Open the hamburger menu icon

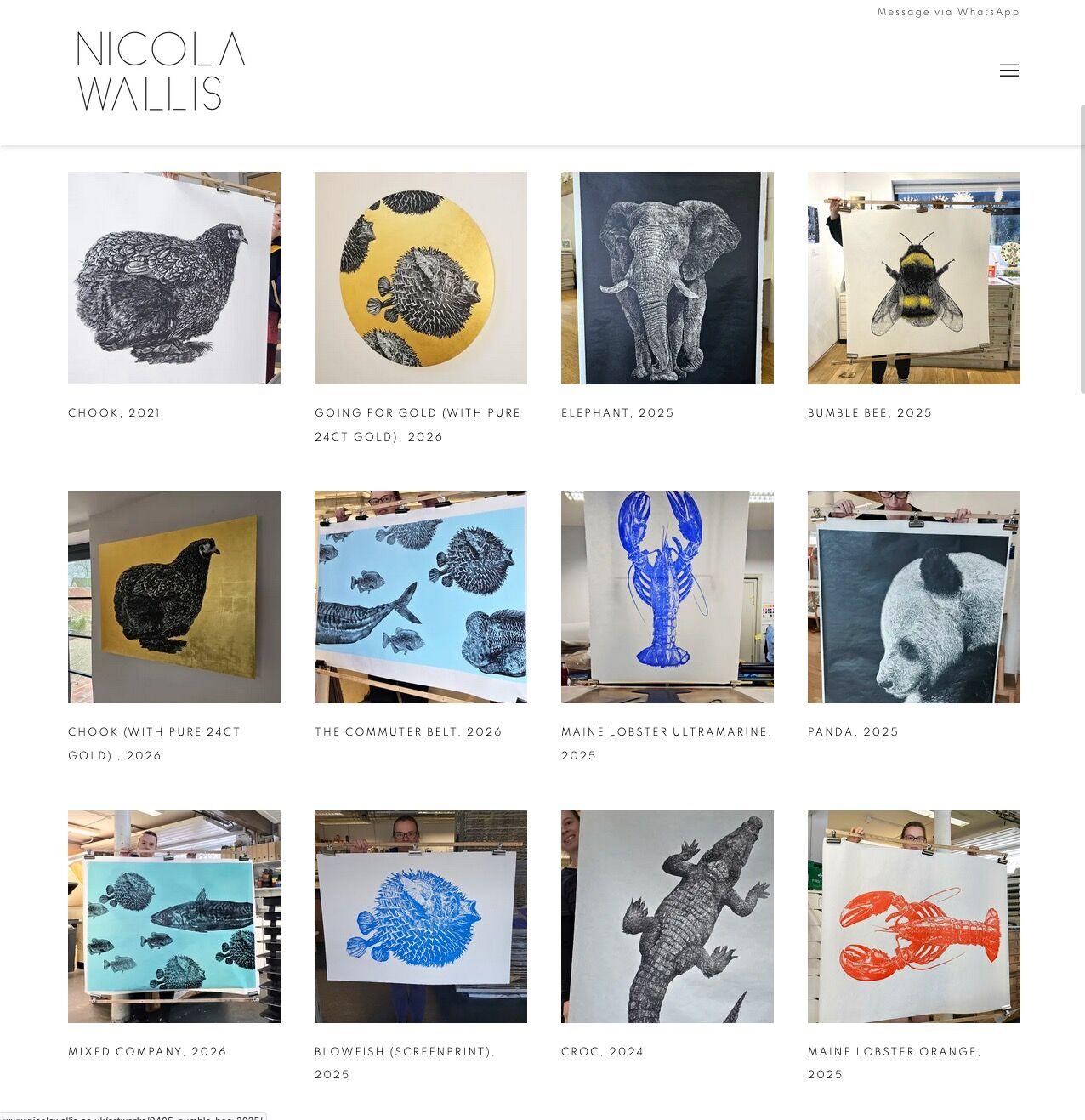[x=1009, y=71]
